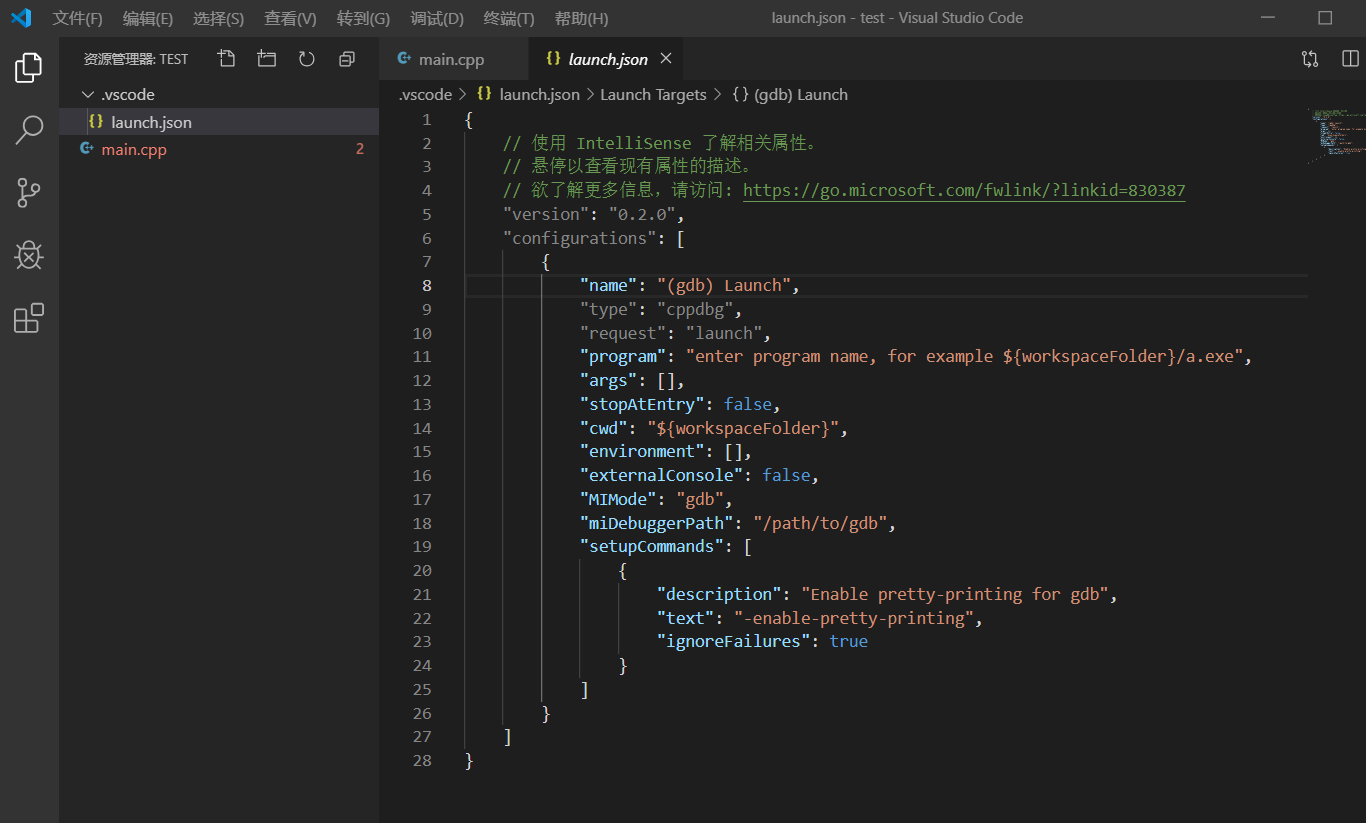The image size is (1366, 823).
Task: Click the main.cpp problem count badge 2
Action: (360, 150)
